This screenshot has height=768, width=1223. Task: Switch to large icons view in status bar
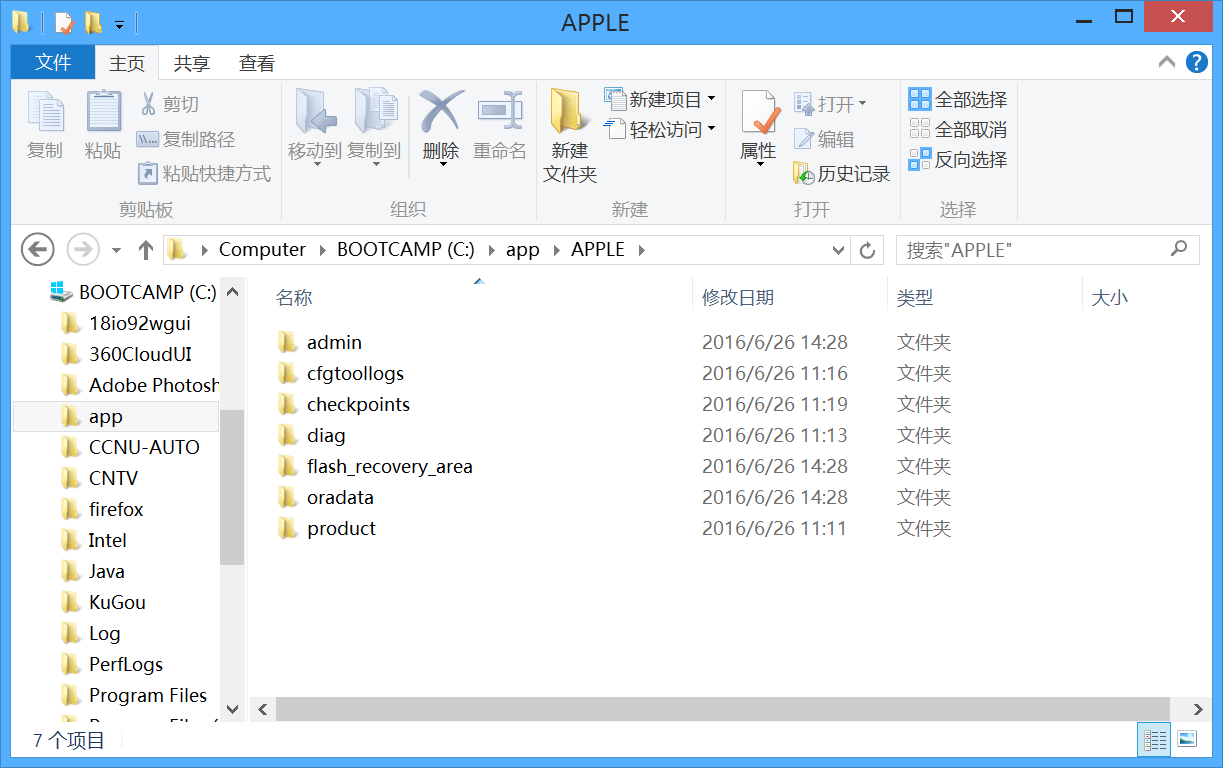1186,740
